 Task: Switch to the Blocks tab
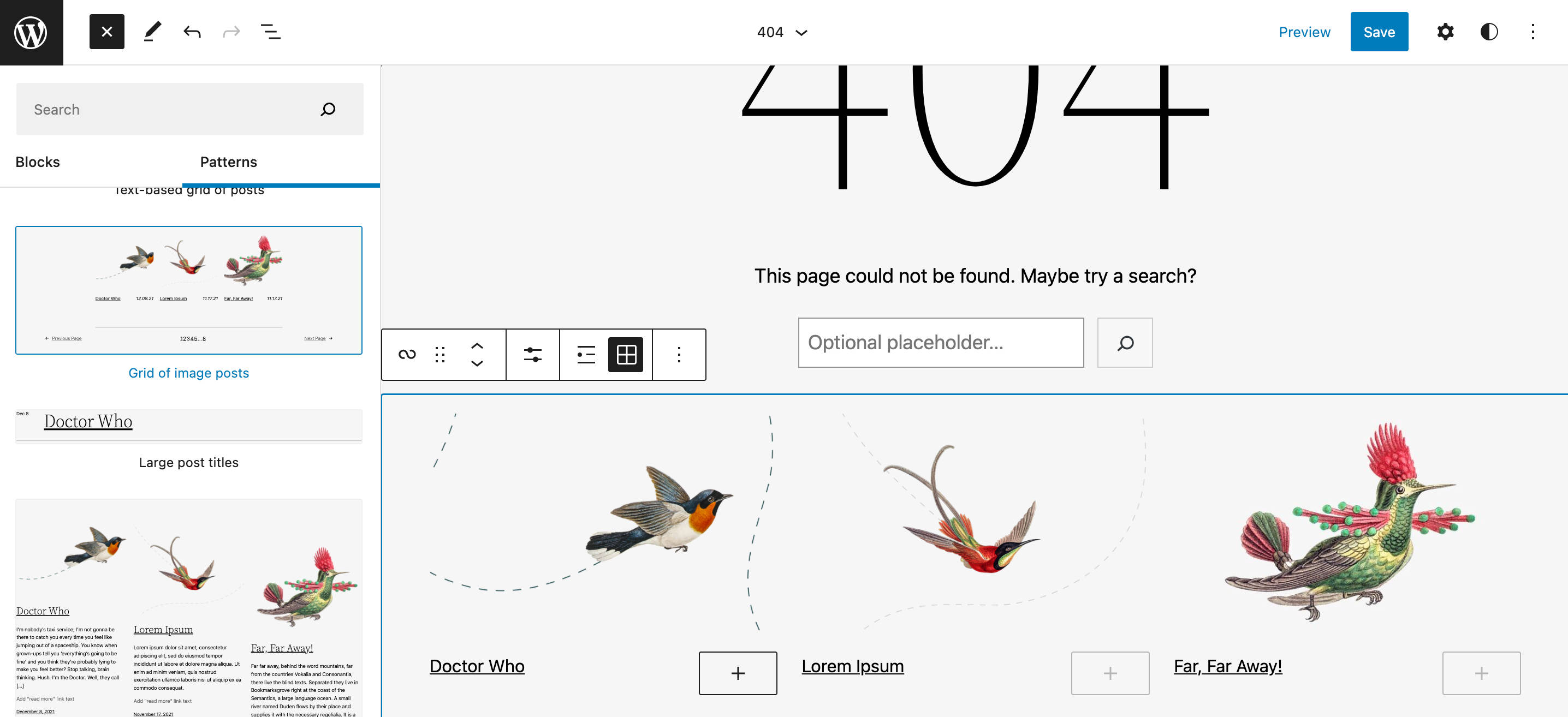[x=38, y=162]
